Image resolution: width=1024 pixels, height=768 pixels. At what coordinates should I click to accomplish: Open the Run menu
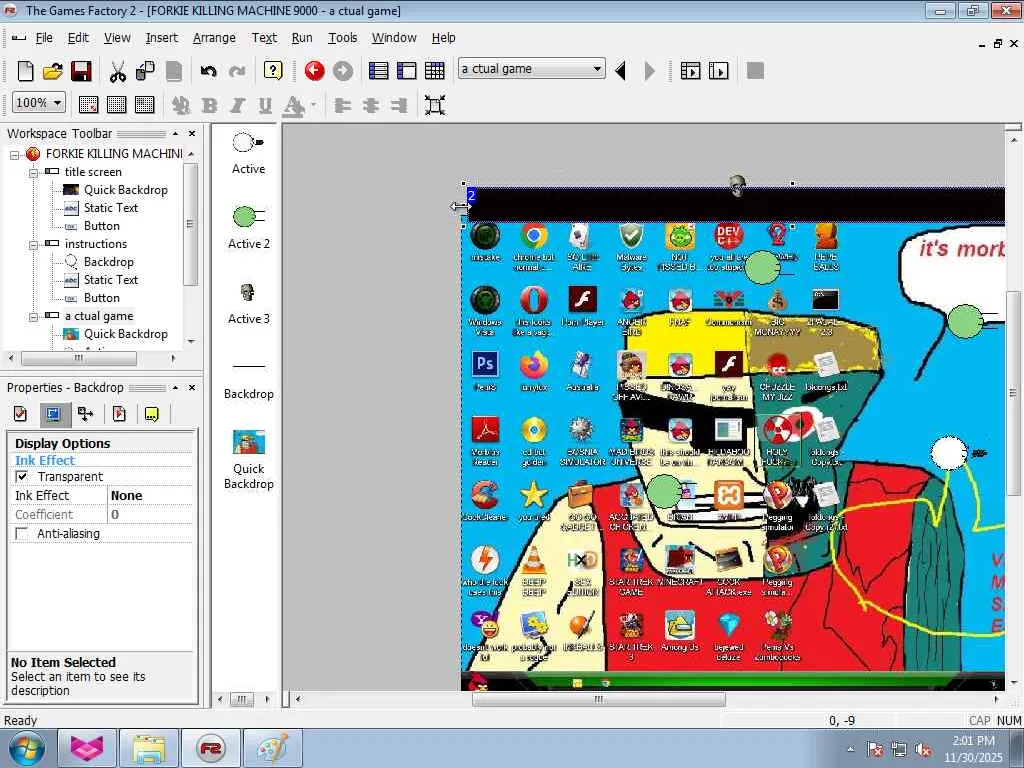click(301, 38)
